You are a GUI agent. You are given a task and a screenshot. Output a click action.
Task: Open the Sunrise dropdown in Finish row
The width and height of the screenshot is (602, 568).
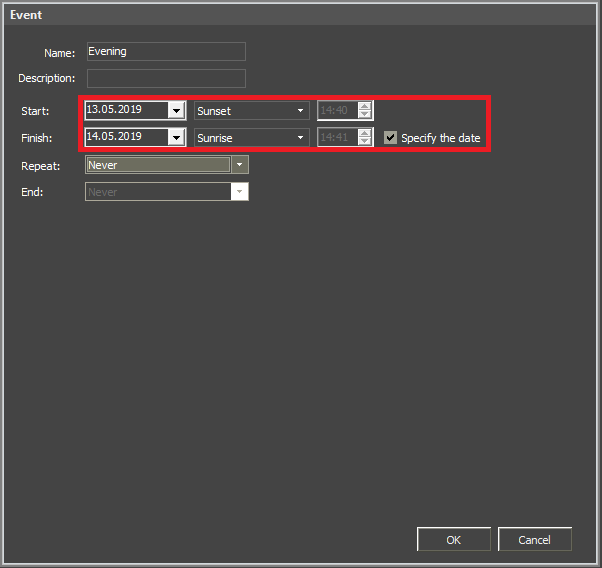tap(251, 138)
